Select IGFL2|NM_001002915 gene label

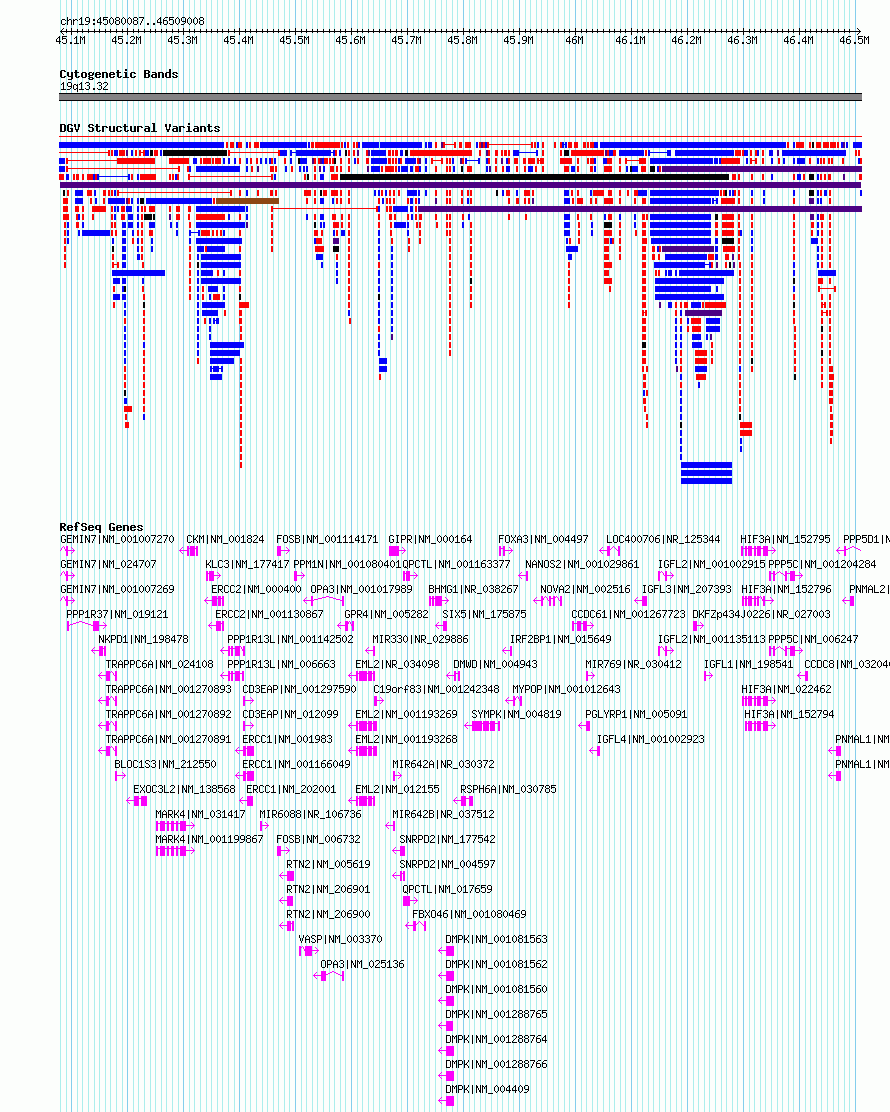[712, 564]
